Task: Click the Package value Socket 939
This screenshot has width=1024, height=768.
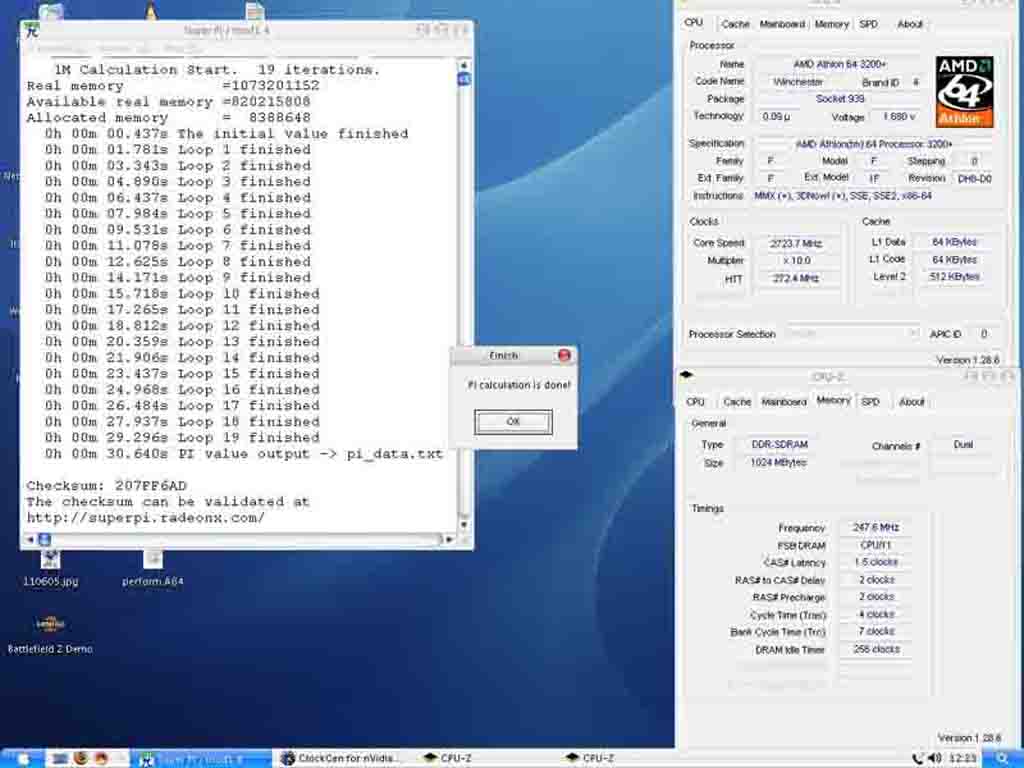Action: click(x=840, y=99)
